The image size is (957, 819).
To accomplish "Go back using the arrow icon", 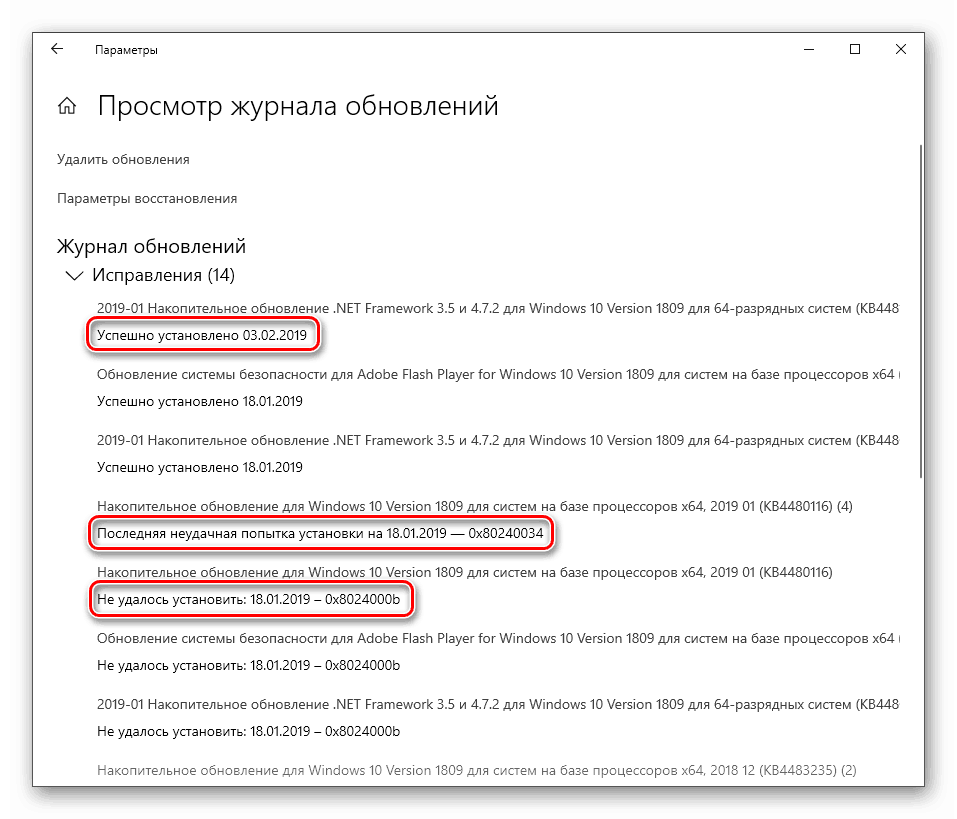I will (57, 49).
